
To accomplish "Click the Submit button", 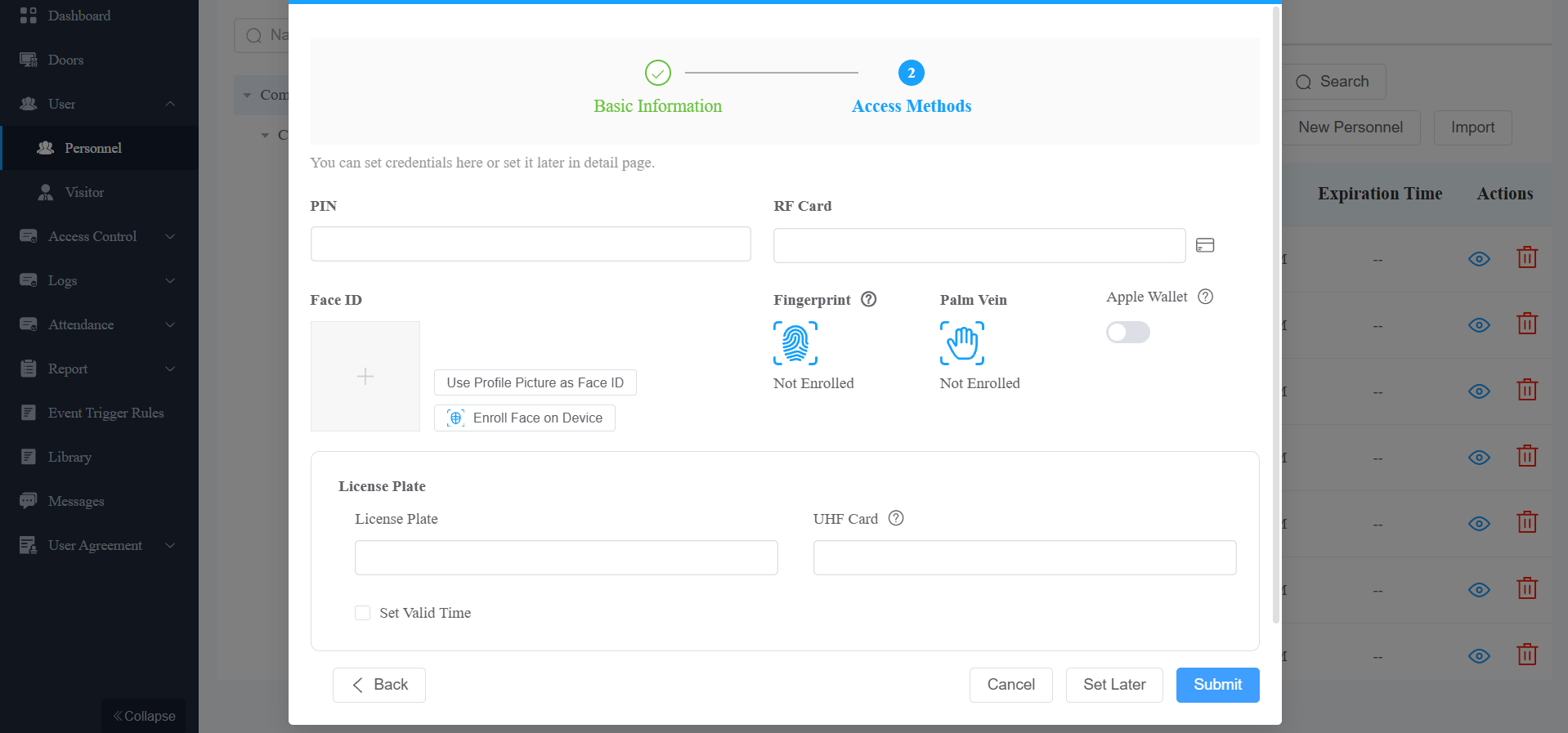I will pos(1217,685).
